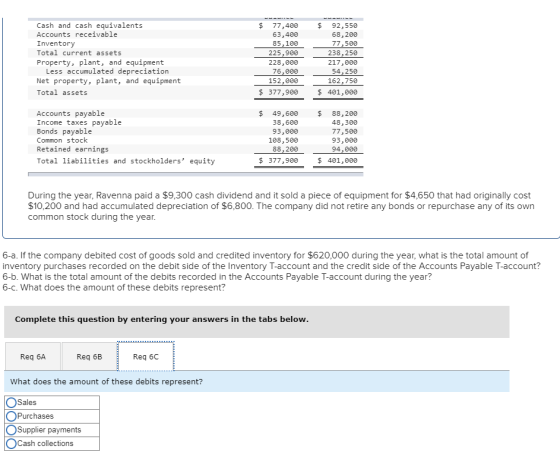Click the 'During the year, Ravenna paid' paragraph
This screenshot has height=452, width=560.
281,206
